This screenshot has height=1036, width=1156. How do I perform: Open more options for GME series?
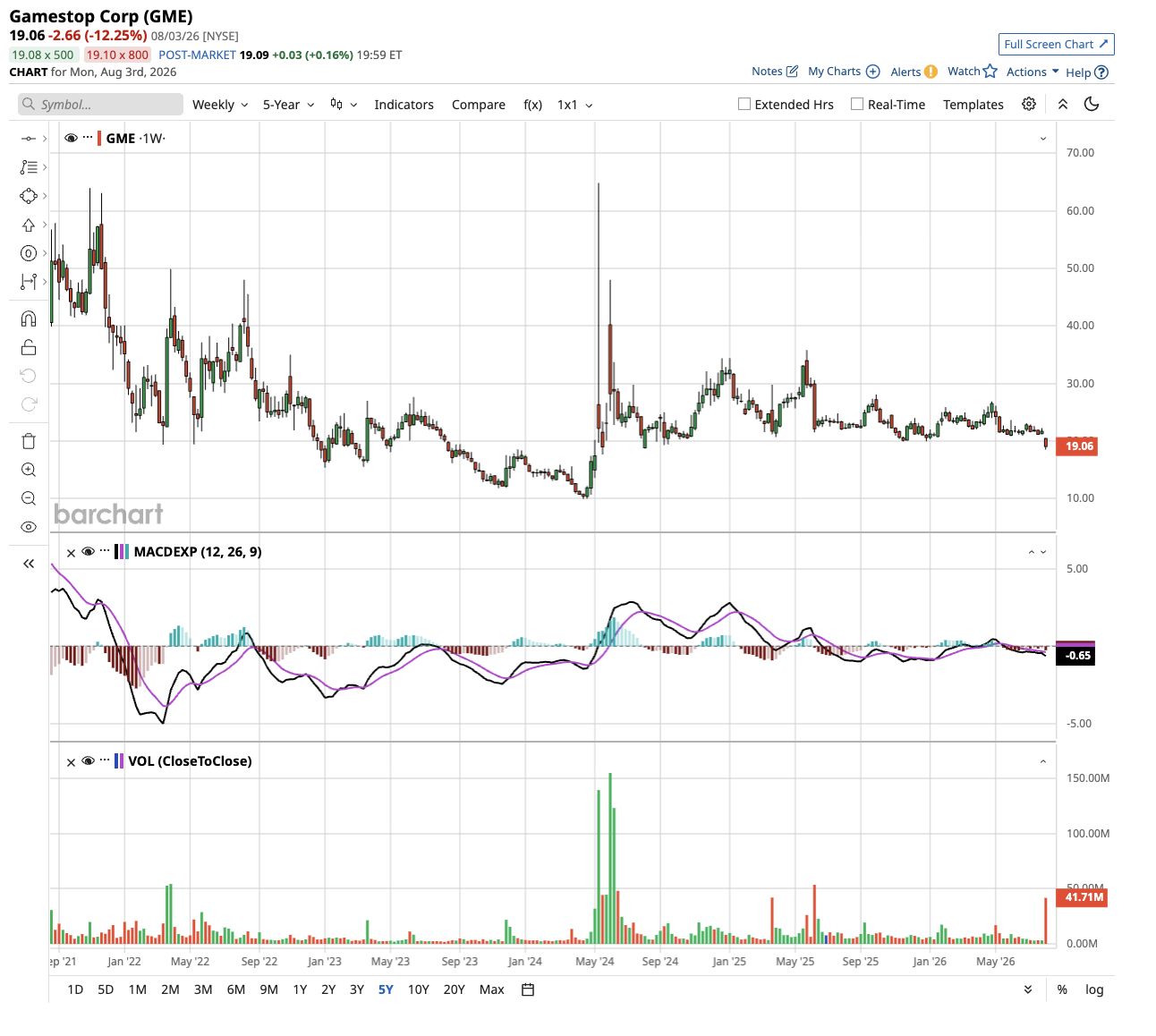pos(88,138)
